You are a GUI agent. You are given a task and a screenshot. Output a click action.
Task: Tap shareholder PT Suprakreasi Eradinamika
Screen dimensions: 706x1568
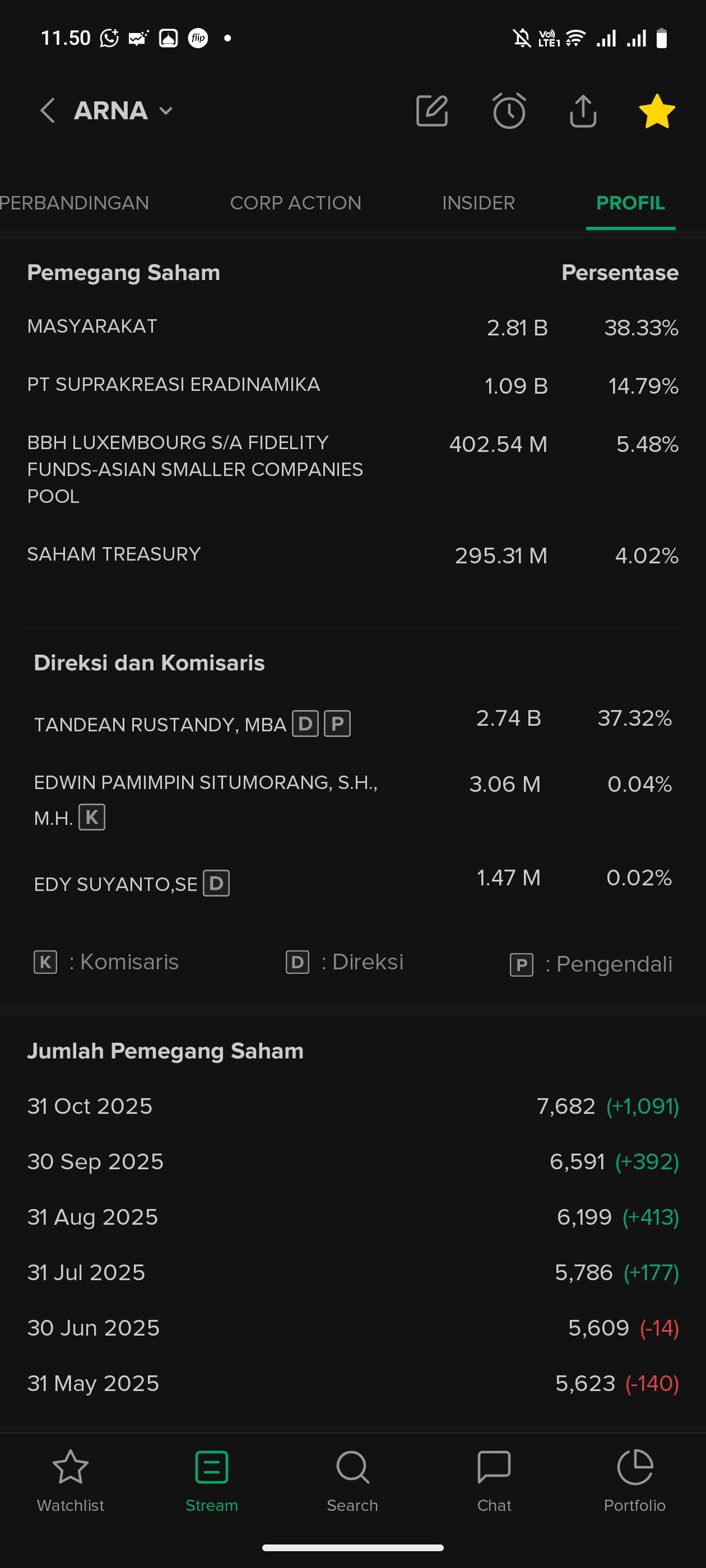coord(174,385)
